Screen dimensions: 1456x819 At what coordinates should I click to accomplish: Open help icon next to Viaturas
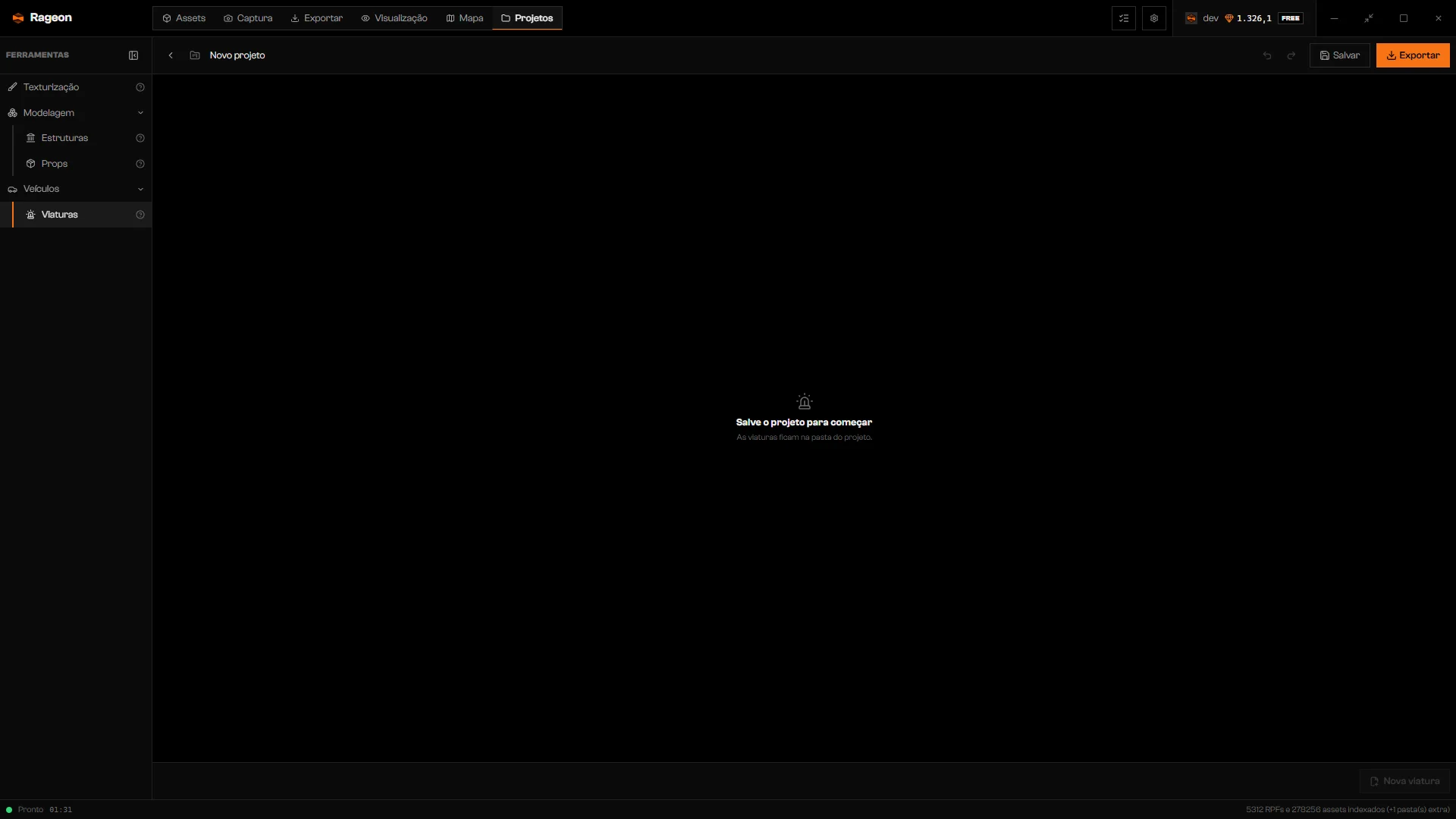coord(140,215)
